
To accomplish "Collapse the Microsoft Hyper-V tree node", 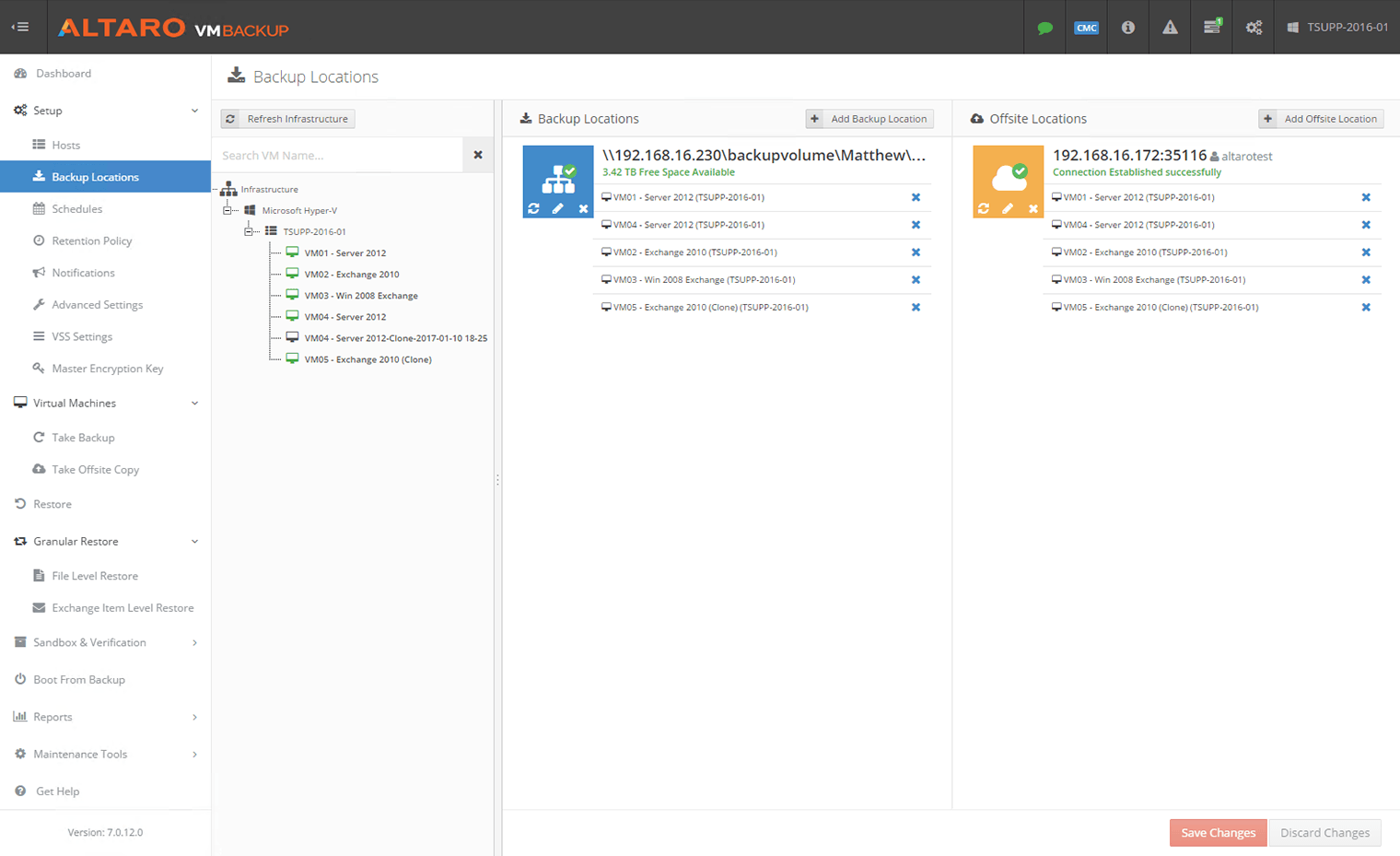I will pyautogui.click(x=227, y=210).
